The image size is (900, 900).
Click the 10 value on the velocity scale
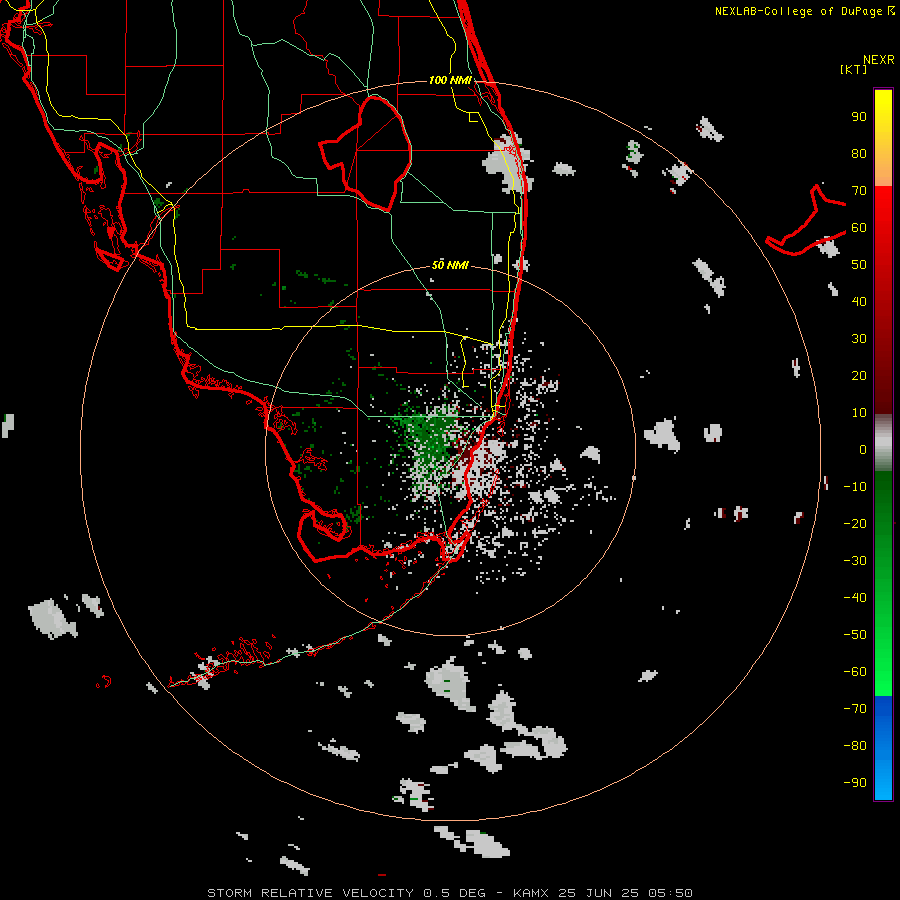[x=859, y=413]
